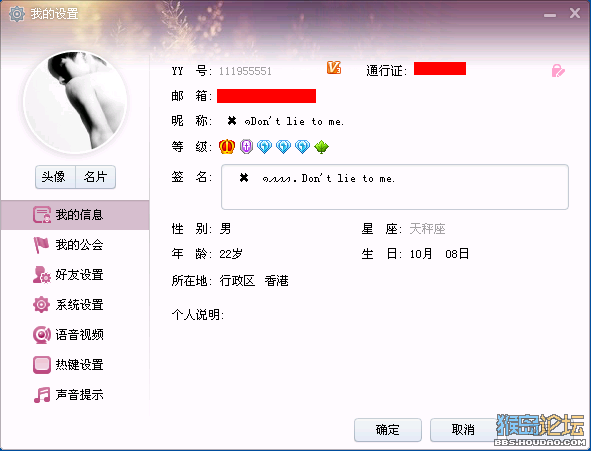Click the purple shield level icon

pos(246,147)
